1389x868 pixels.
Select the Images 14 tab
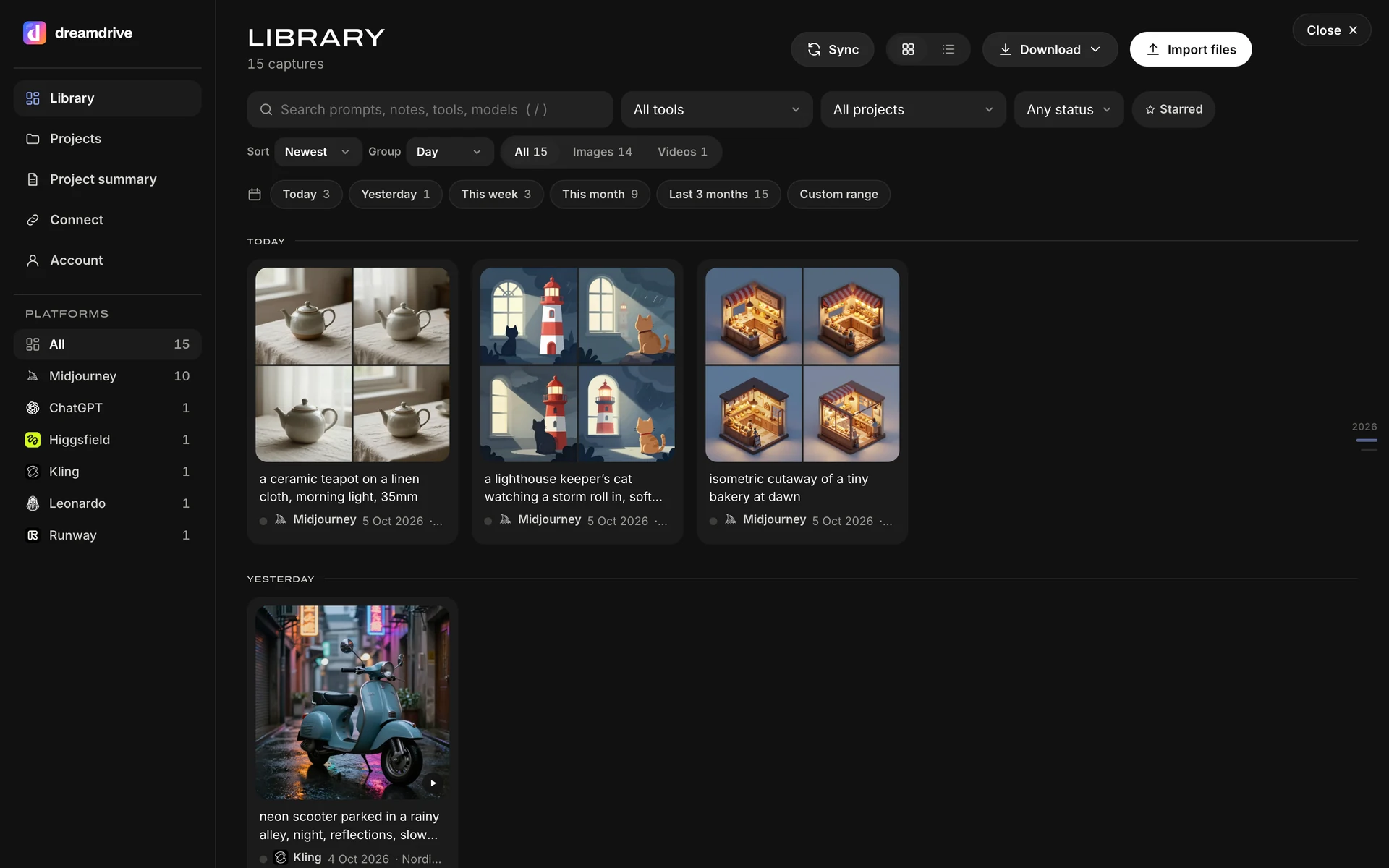click(602, 152)
